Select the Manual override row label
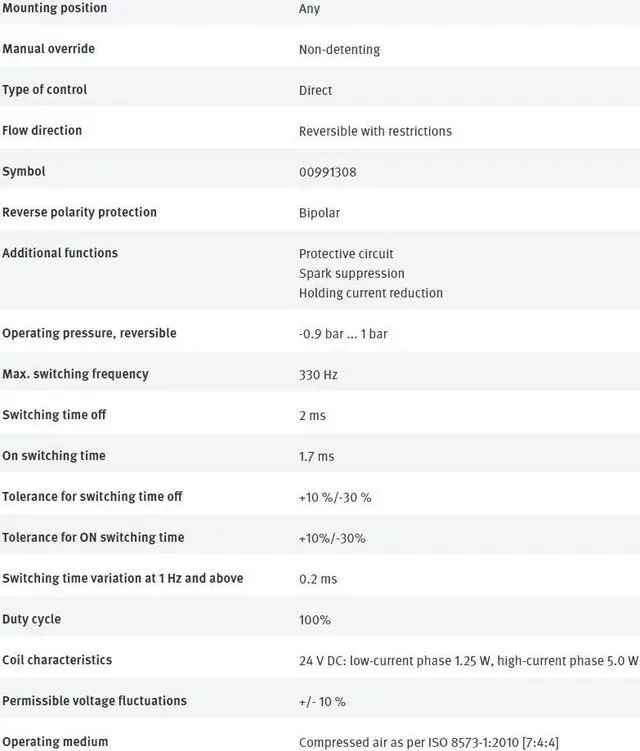 pos(49,49)
